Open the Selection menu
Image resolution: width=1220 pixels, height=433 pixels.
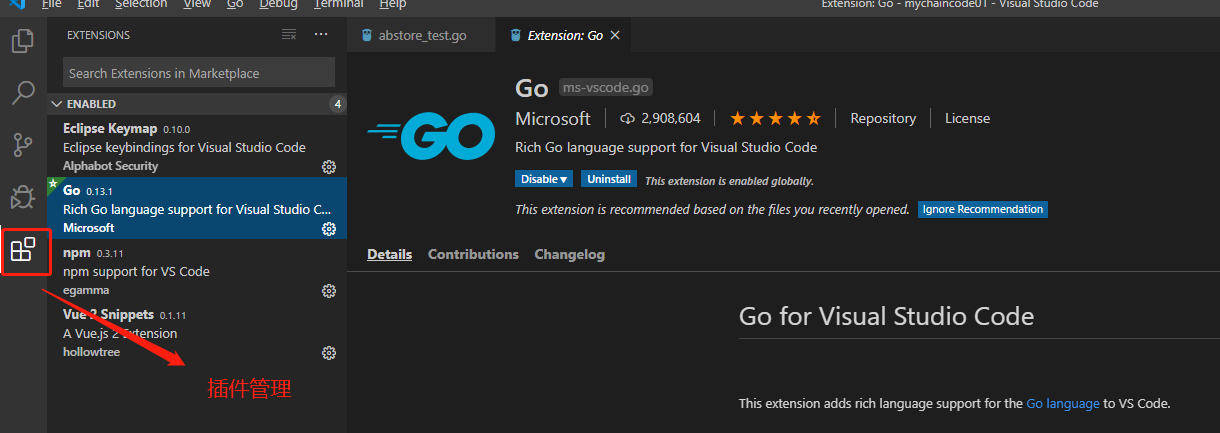point(141,4)
